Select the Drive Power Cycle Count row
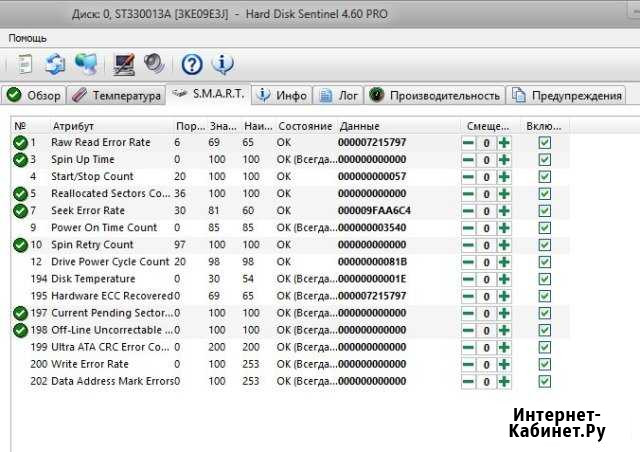This screenshot has height=452, width=640. [291, 262]
